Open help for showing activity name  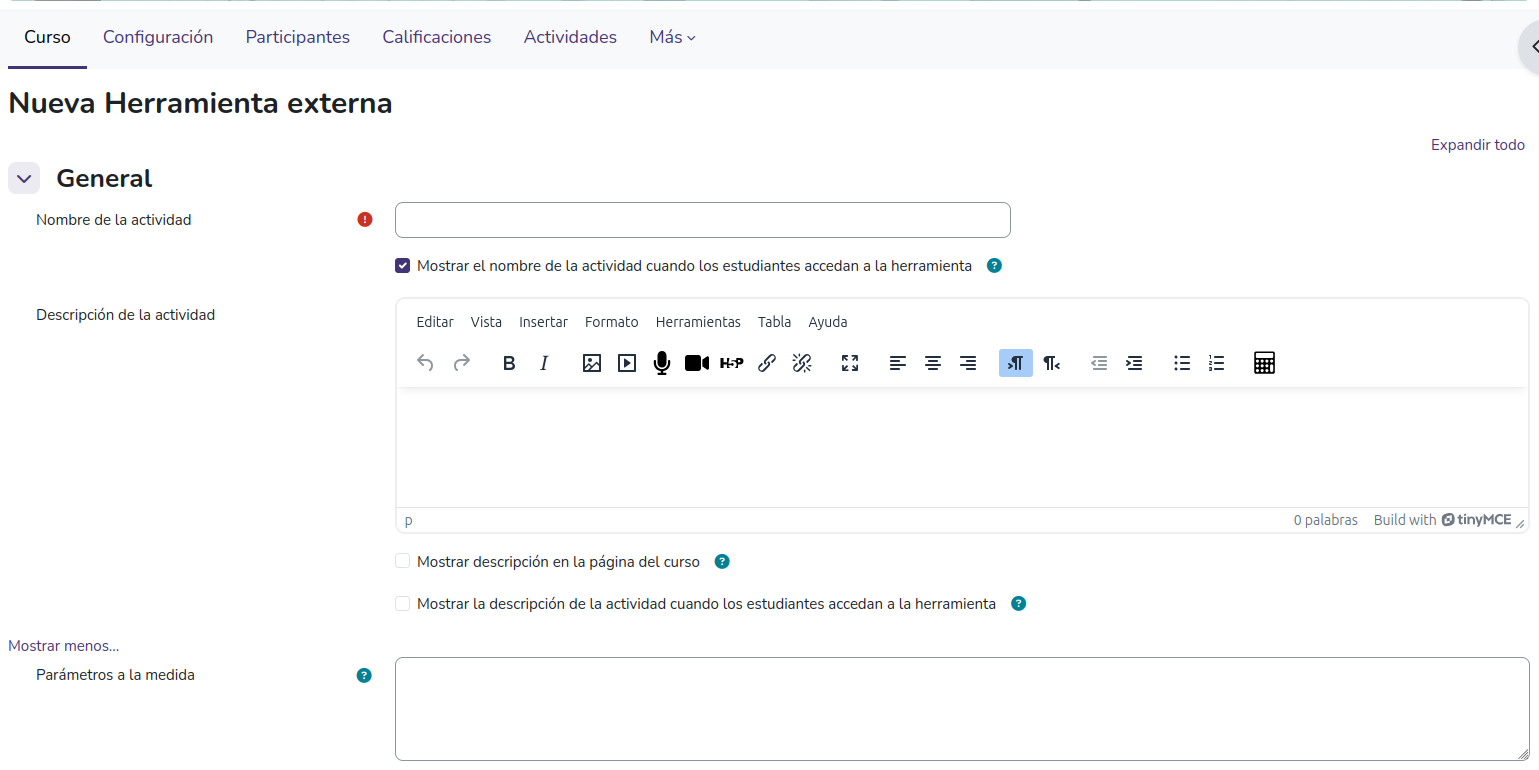click(994, 266)
